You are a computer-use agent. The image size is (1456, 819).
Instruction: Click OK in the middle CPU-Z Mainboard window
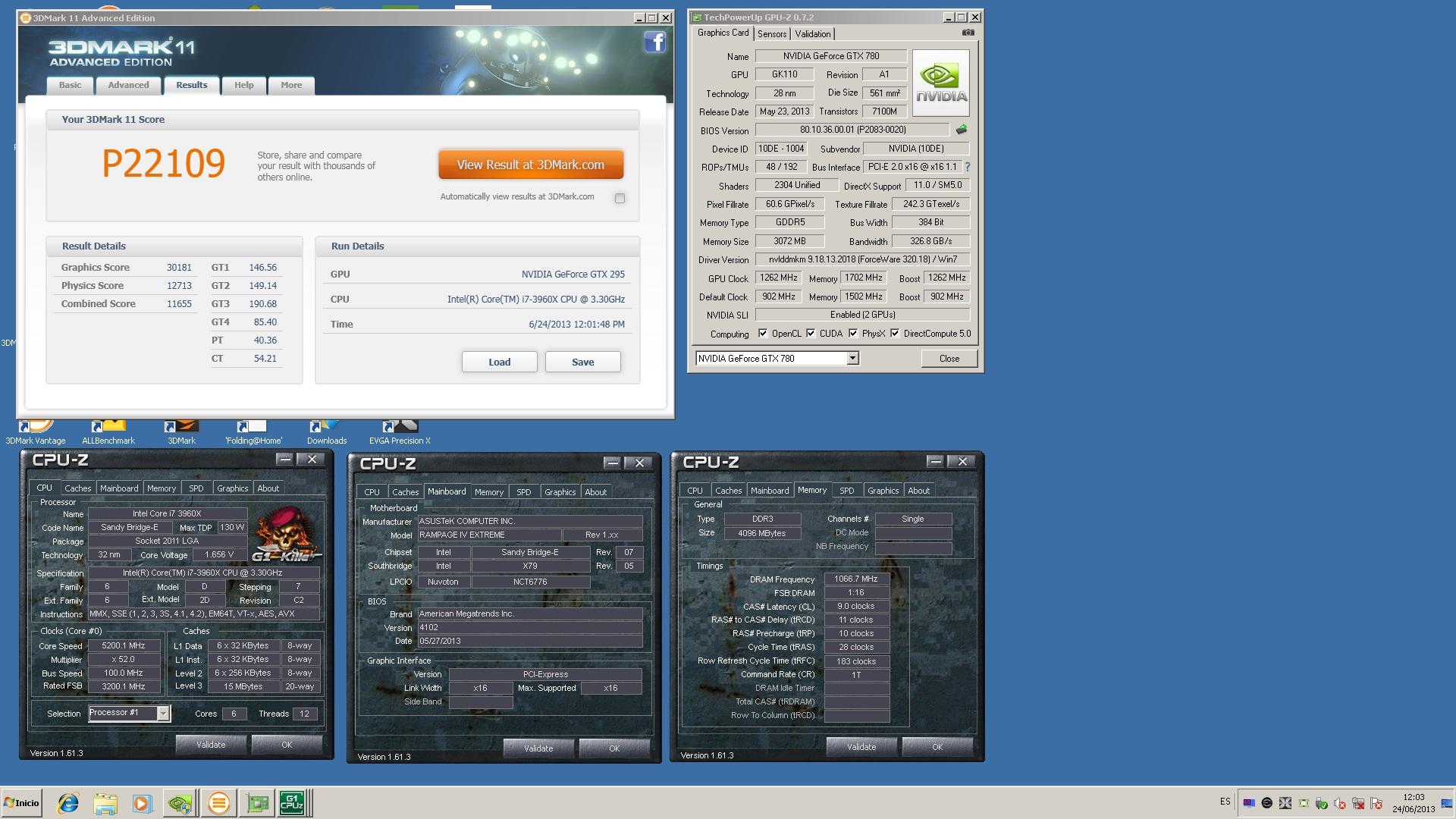pos(614,748)
